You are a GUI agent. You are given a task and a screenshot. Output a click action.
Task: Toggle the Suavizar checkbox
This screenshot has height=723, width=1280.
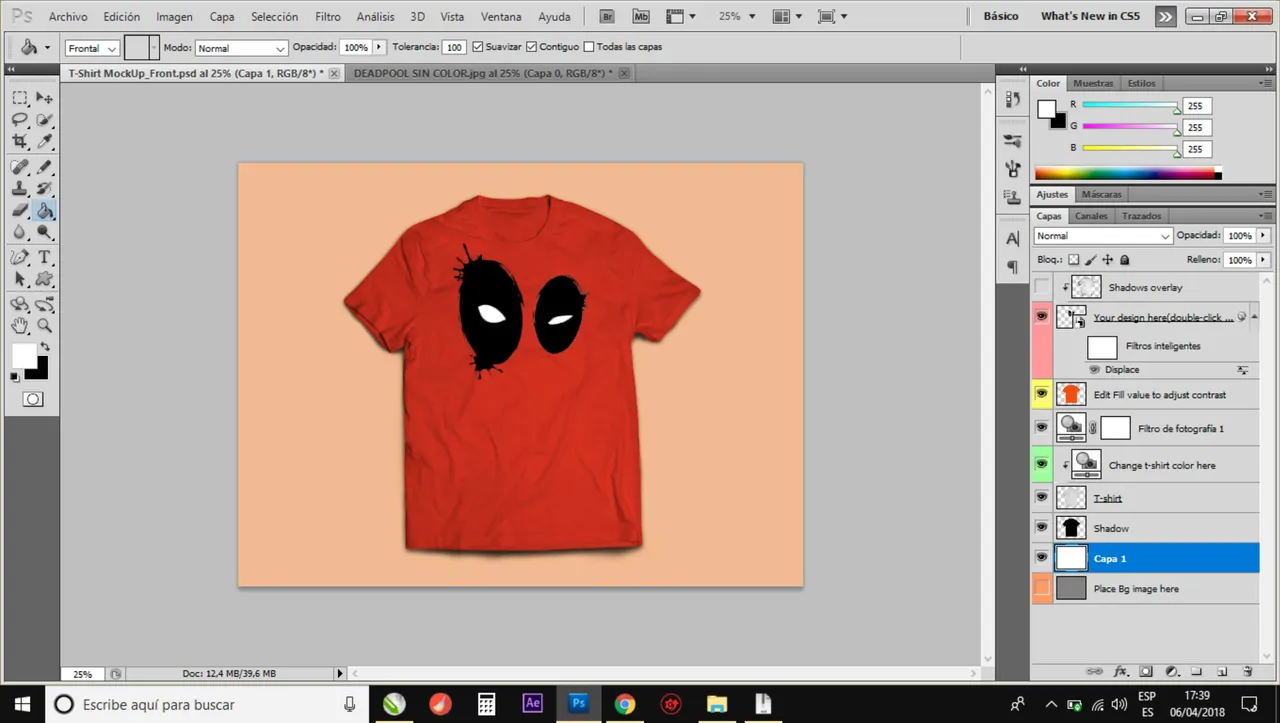[x=477, y=47]
